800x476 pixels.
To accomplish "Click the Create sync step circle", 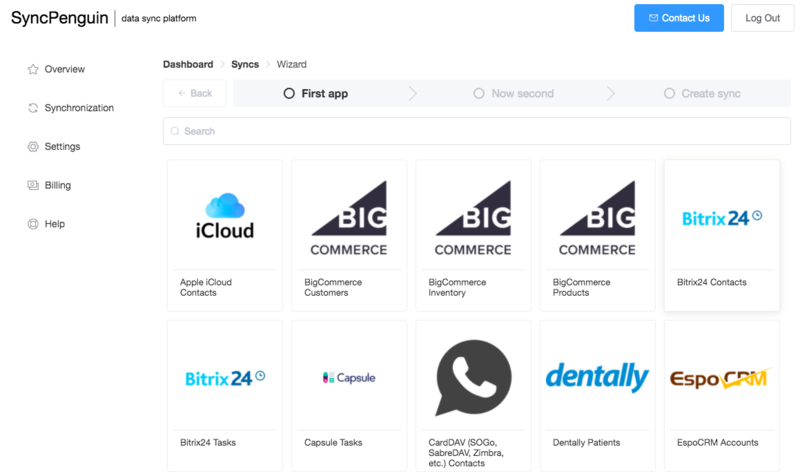I will [669, 93].
